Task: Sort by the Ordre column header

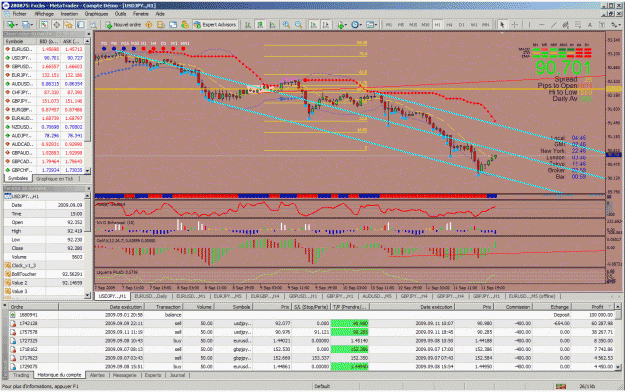Action: click(x=34, y=307)
